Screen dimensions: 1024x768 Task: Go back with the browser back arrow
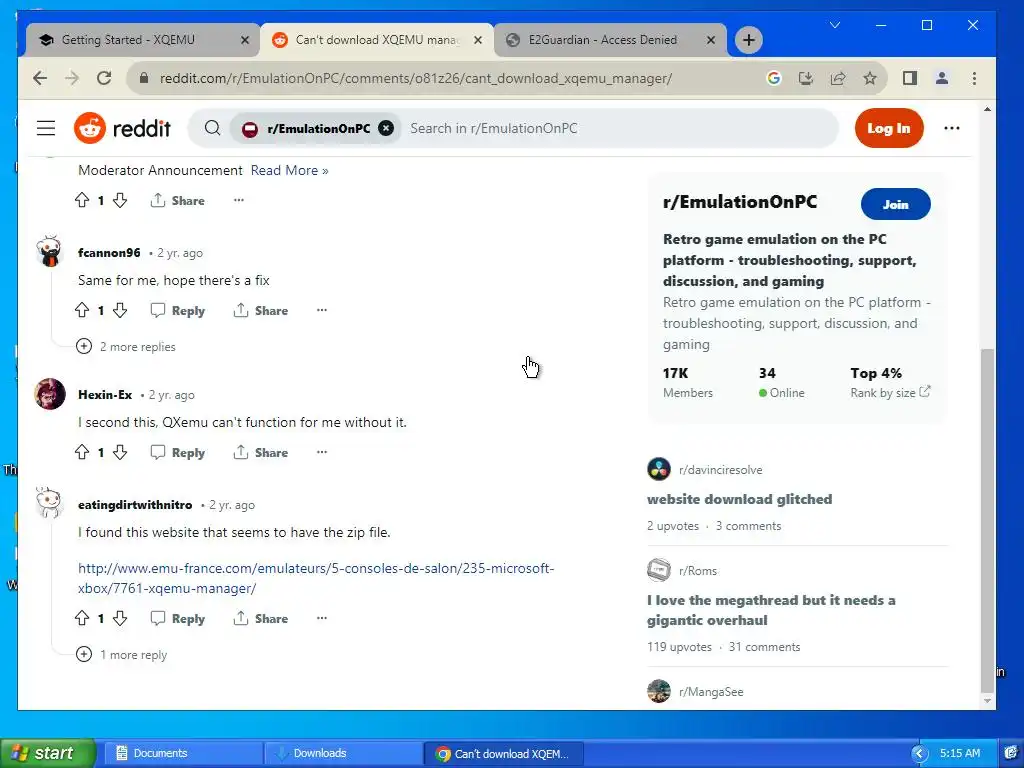click(x=40, y=78)
